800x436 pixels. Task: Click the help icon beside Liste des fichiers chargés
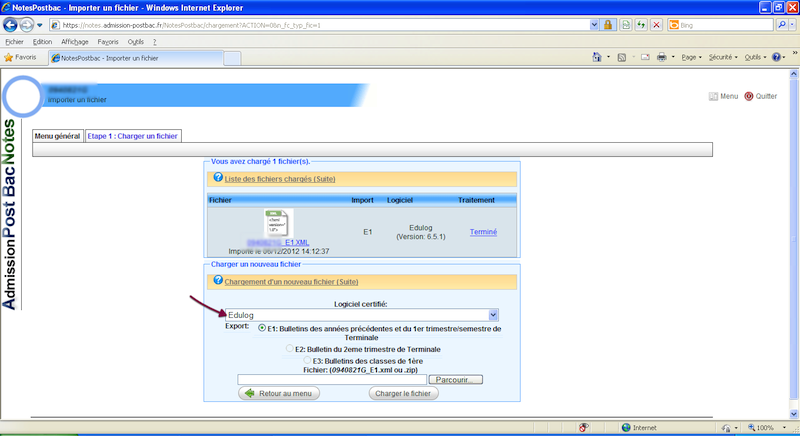(217, 177)
